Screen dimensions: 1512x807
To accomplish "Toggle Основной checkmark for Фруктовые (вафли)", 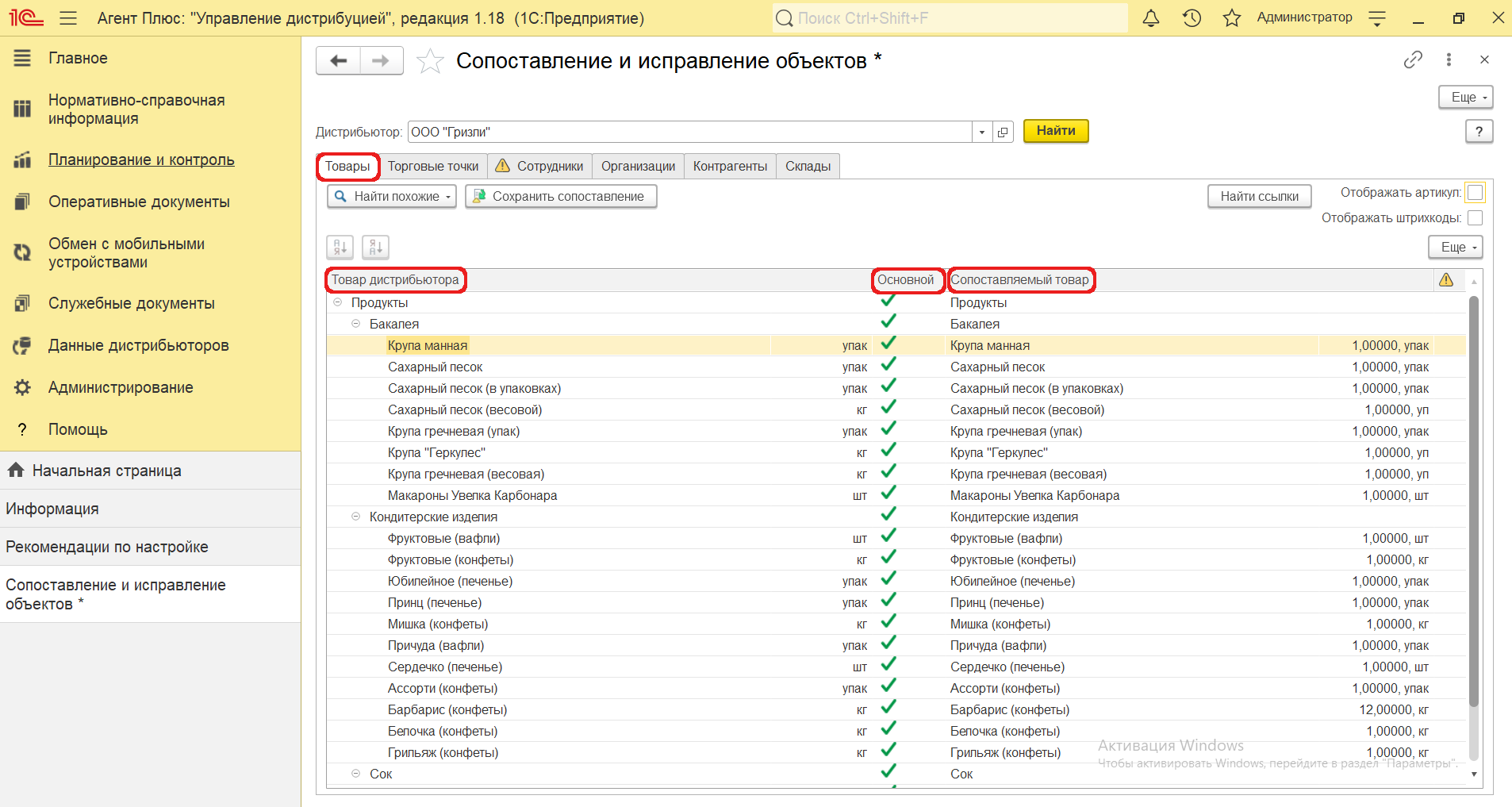I will point(888,536).
